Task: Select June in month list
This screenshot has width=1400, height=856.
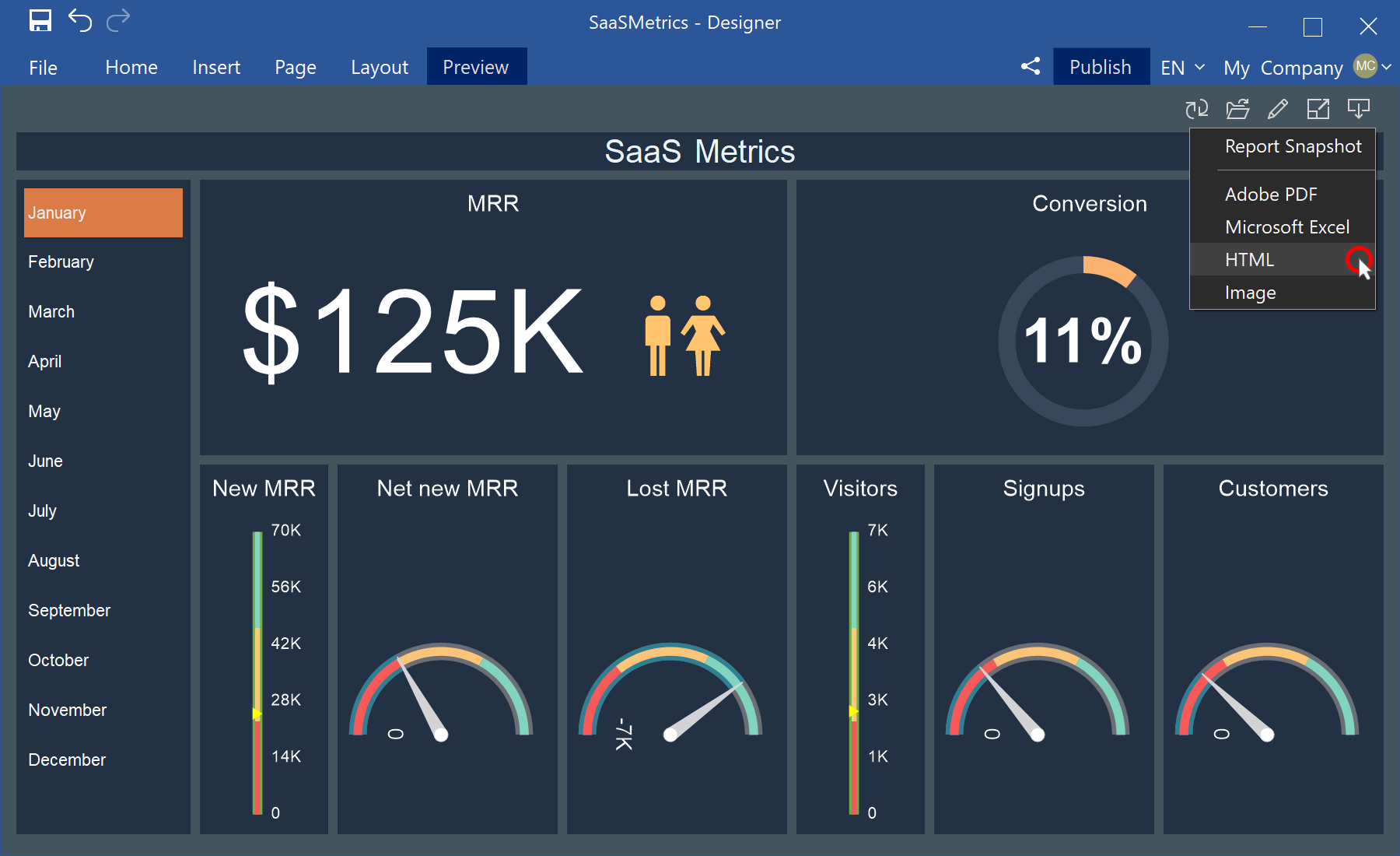Action: coord(103,461)
